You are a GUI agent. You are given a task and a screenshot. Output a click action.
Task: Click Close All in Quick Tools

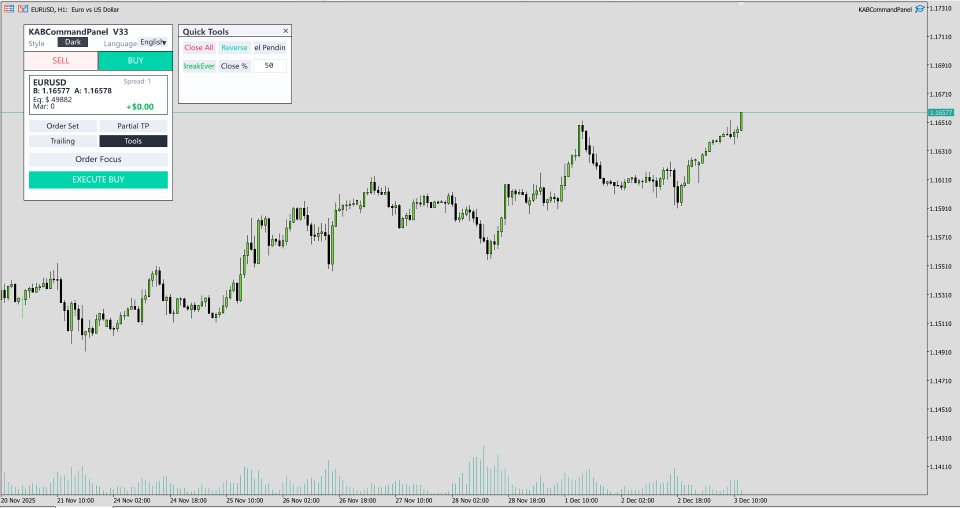(199, 48)
